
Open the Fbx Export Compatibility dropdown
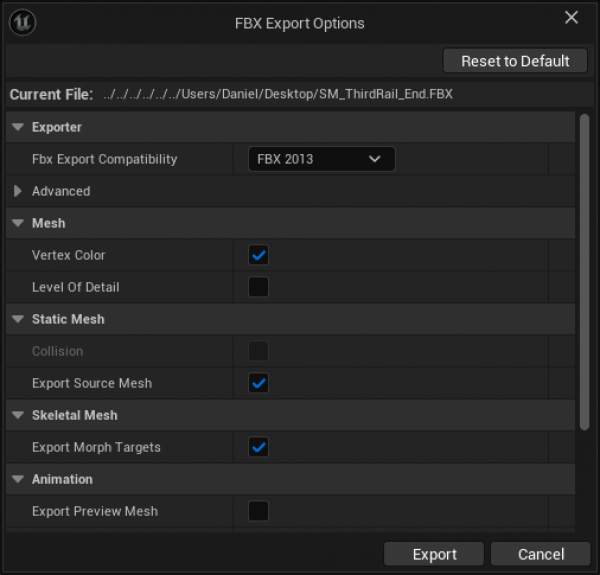(x=321, y=159)
